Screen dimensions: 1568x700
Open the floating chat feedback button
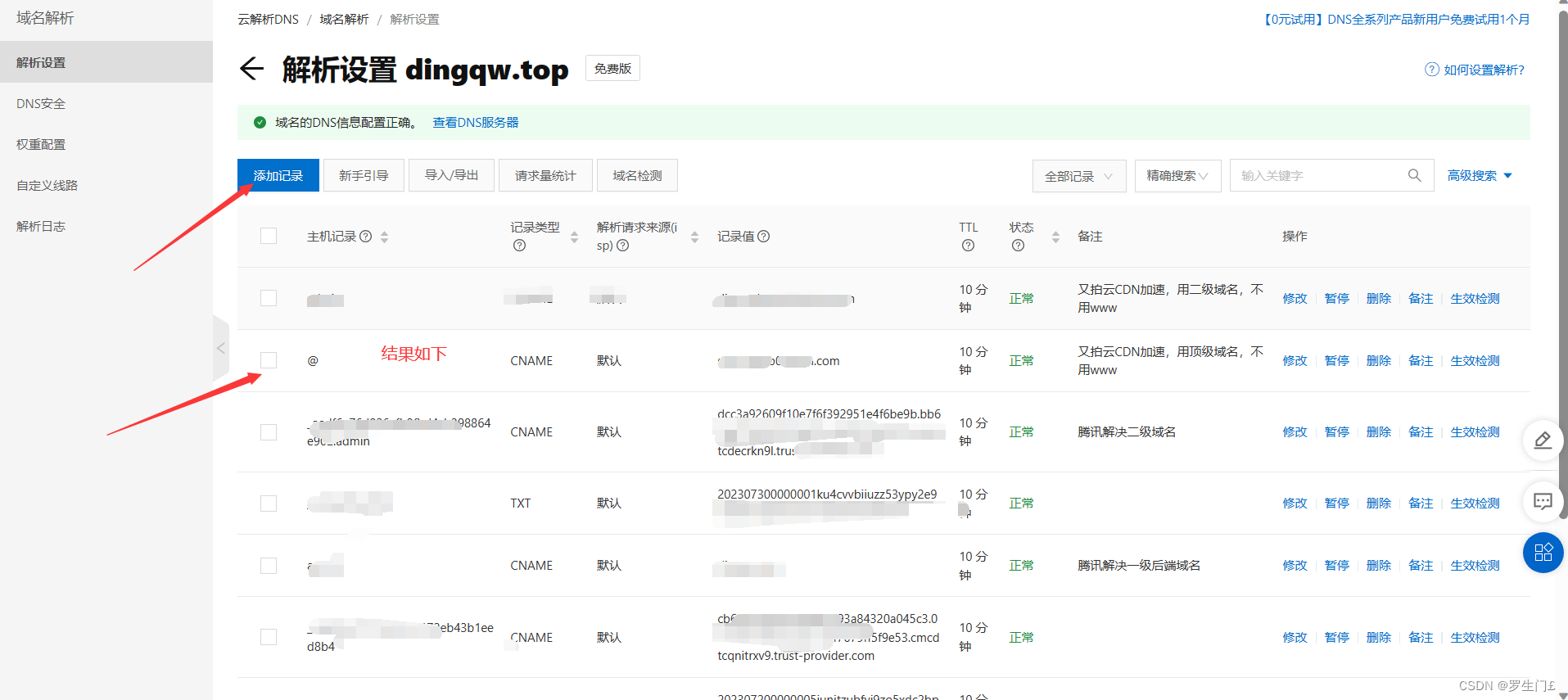[x=1543, y=501]
